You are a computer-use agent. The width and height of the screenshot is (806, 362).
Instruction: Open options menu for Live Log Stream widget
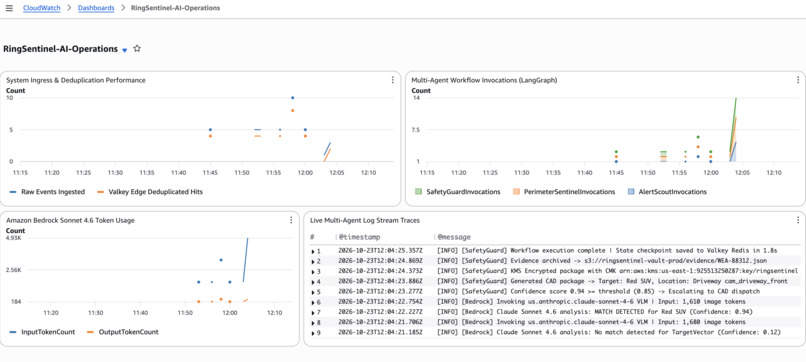coord(798,220)
